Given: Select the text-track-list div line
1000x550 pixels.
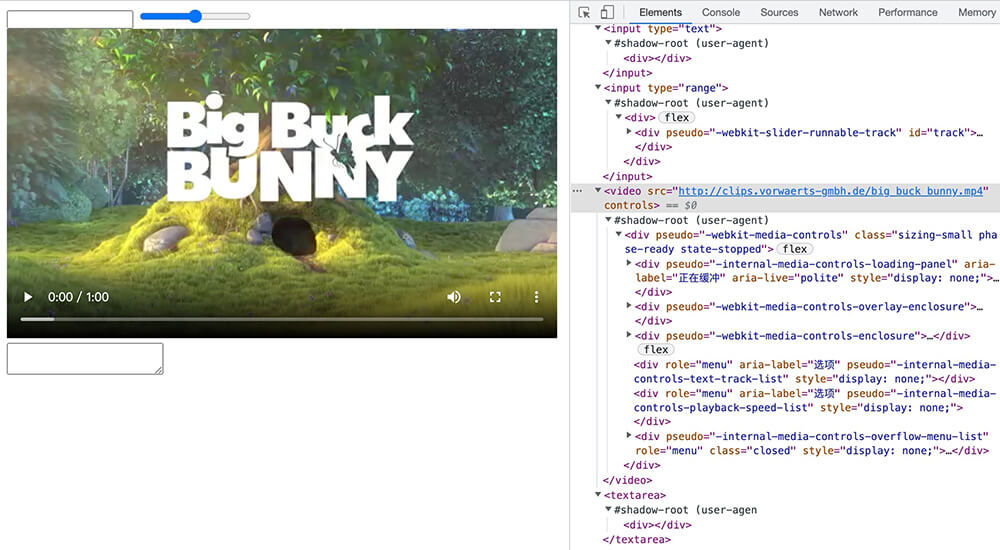Looking at the screenshot, I should point(814,371).
